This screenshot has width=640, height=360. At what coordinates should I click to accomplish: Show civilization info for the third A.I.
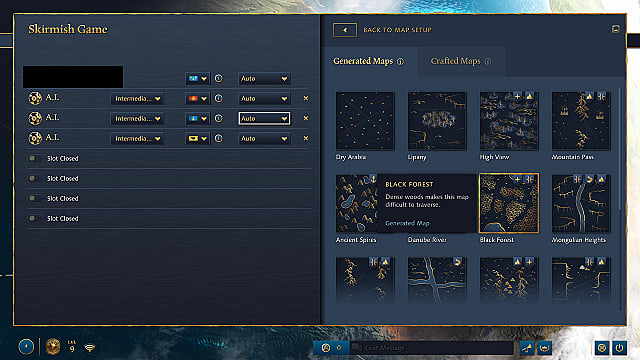pyautogui.click(x=219, y=138)
